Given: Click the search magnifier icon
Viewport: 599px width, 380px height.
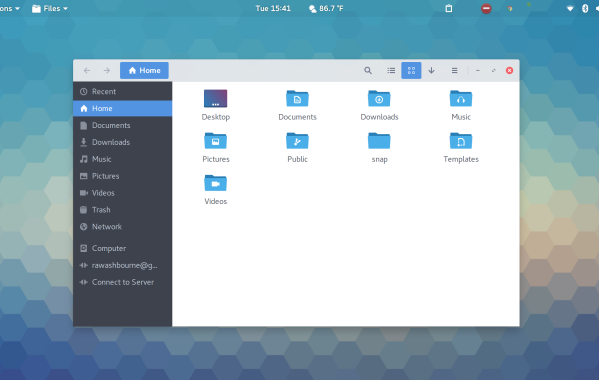Looking at the screenshot, I should coord(368,70).
